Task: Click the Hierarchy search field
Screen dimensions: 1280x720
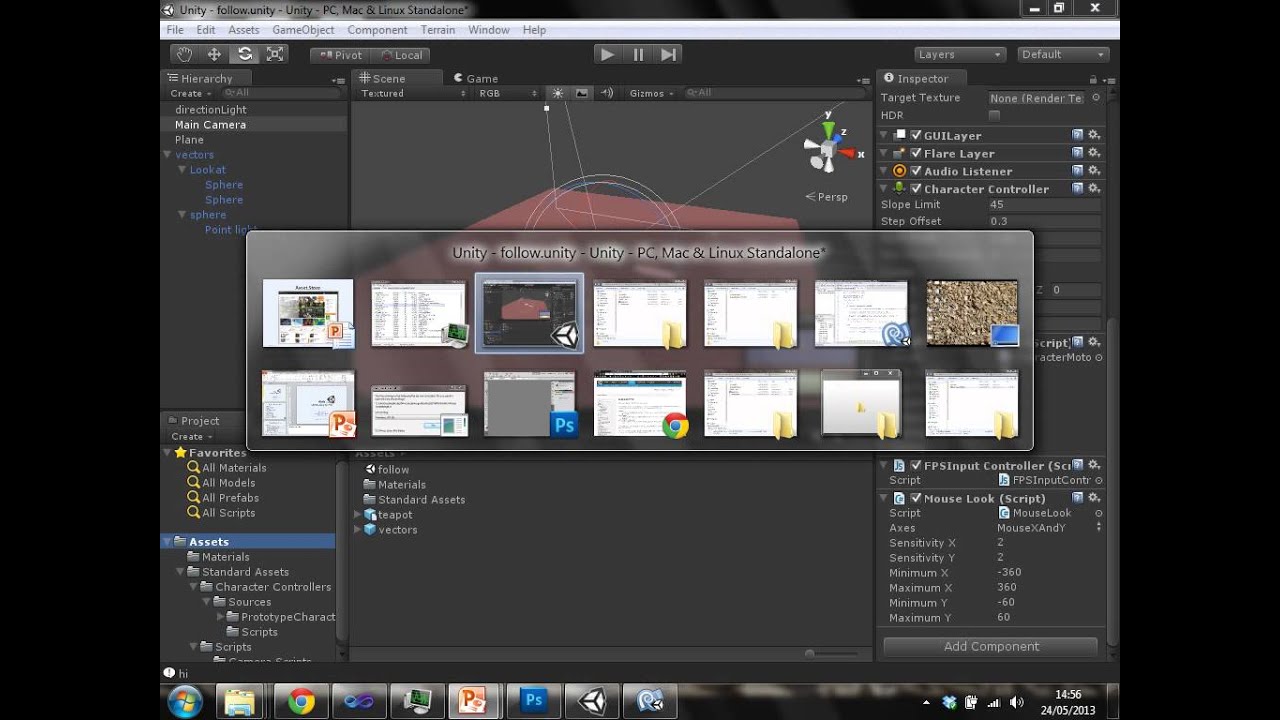Action: click(x=283, y=93)
